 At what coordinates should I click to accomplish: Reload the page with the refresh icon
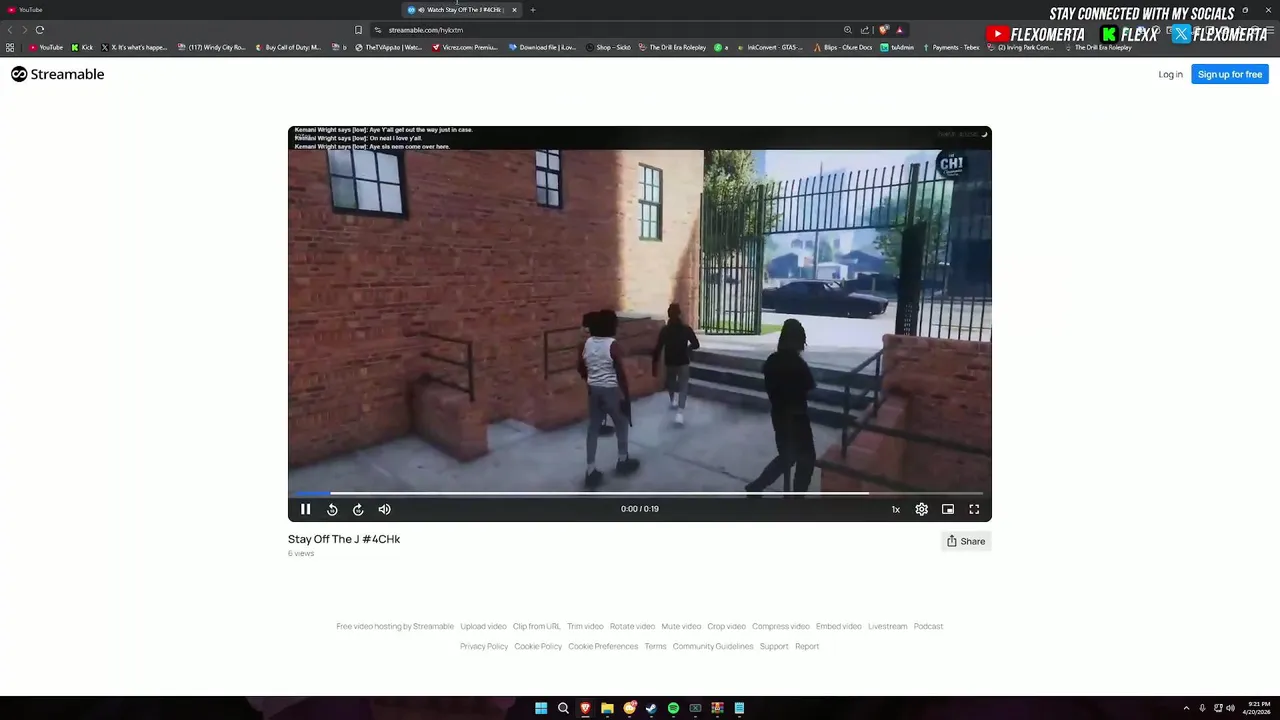tap(40, 30)
